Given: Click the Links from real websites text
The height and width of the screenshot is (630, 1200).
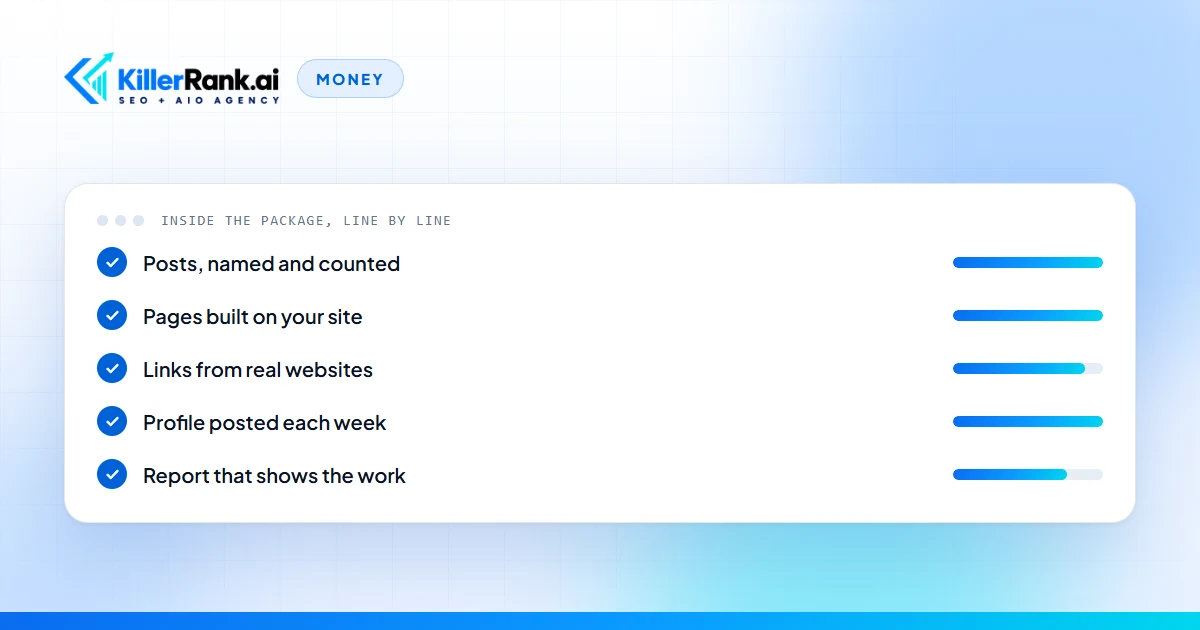Looking at the screenshot, I should [258, 370].
